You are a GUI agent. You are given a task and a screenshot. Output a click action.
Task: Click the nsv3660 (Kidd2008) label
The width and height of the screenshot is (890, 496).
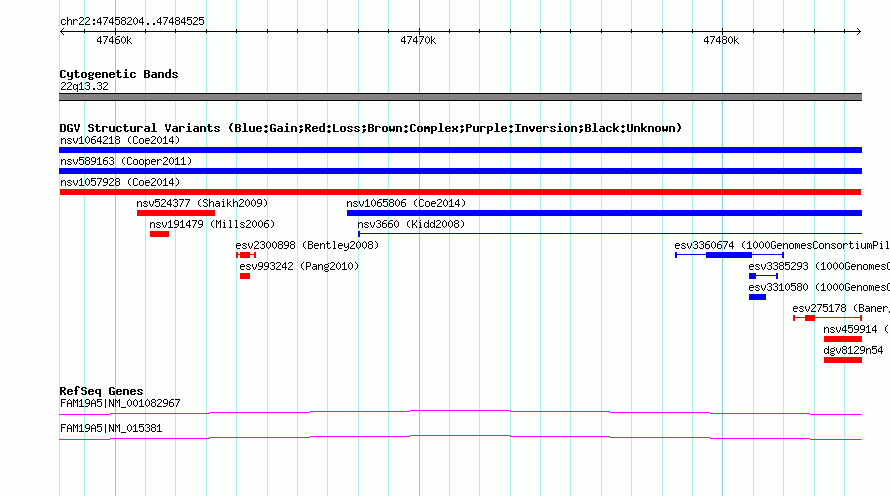click(x=411, y=224)
